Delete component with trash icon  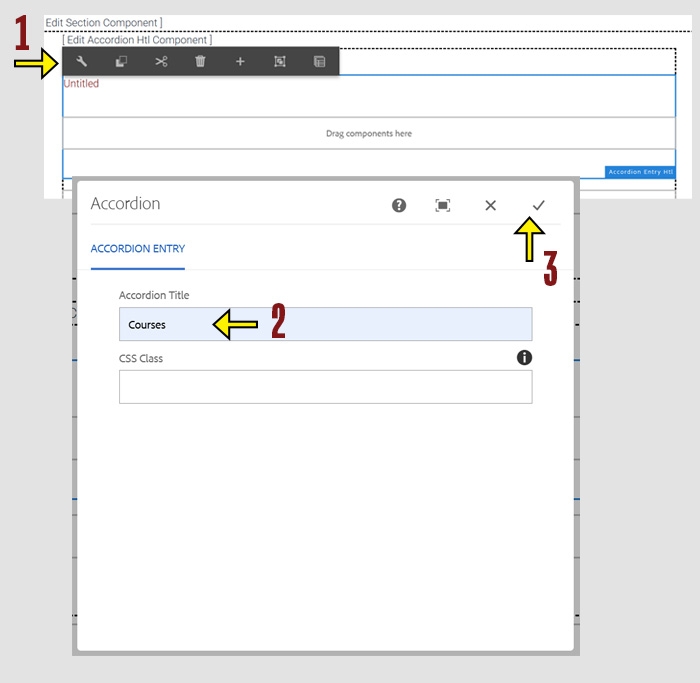(200, 61)
